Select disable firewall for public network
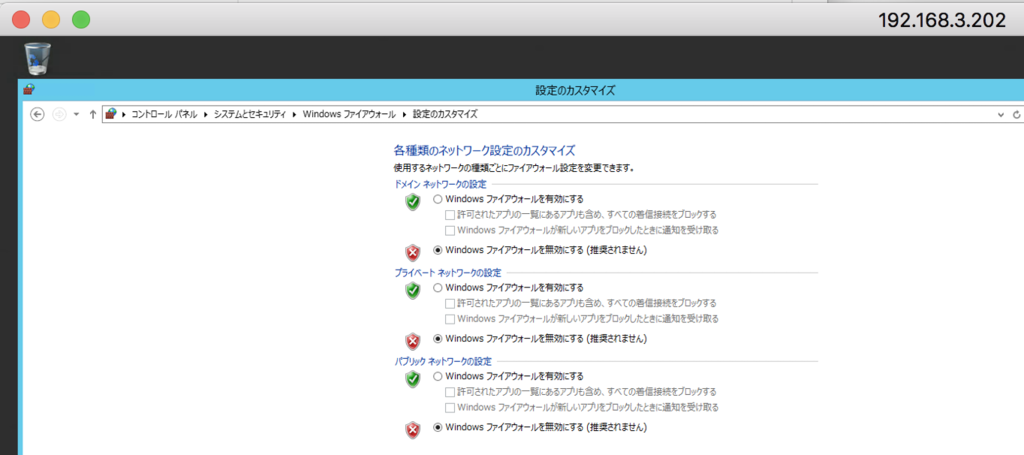The width and height of the screenshot is (1024, 455). 438,428
